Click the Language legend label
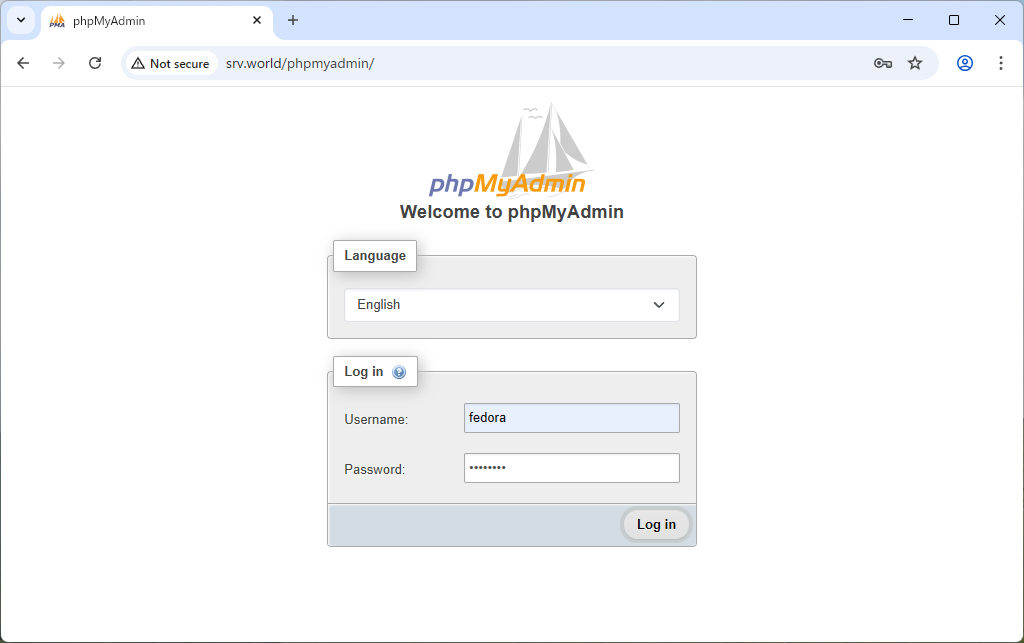This screenshot has width=1024, height=643. 375,256
